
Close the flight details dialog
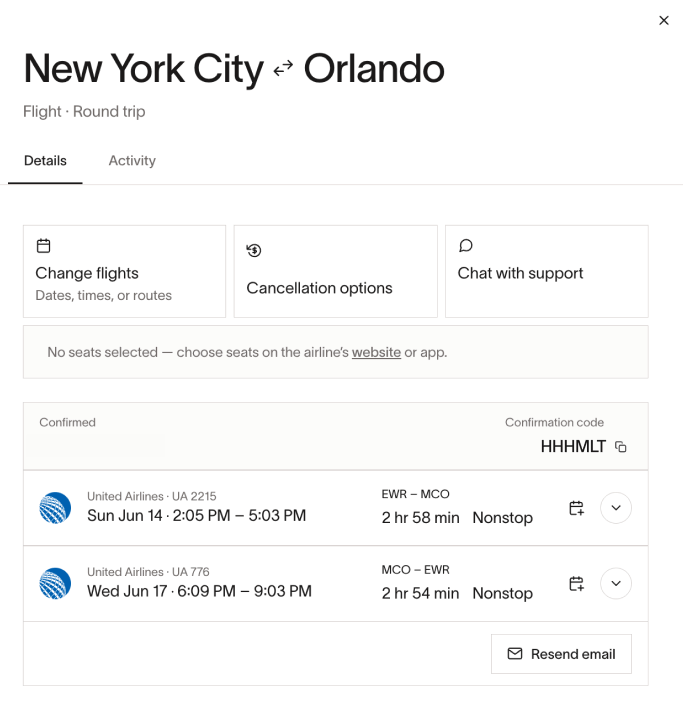coord(663,20)
